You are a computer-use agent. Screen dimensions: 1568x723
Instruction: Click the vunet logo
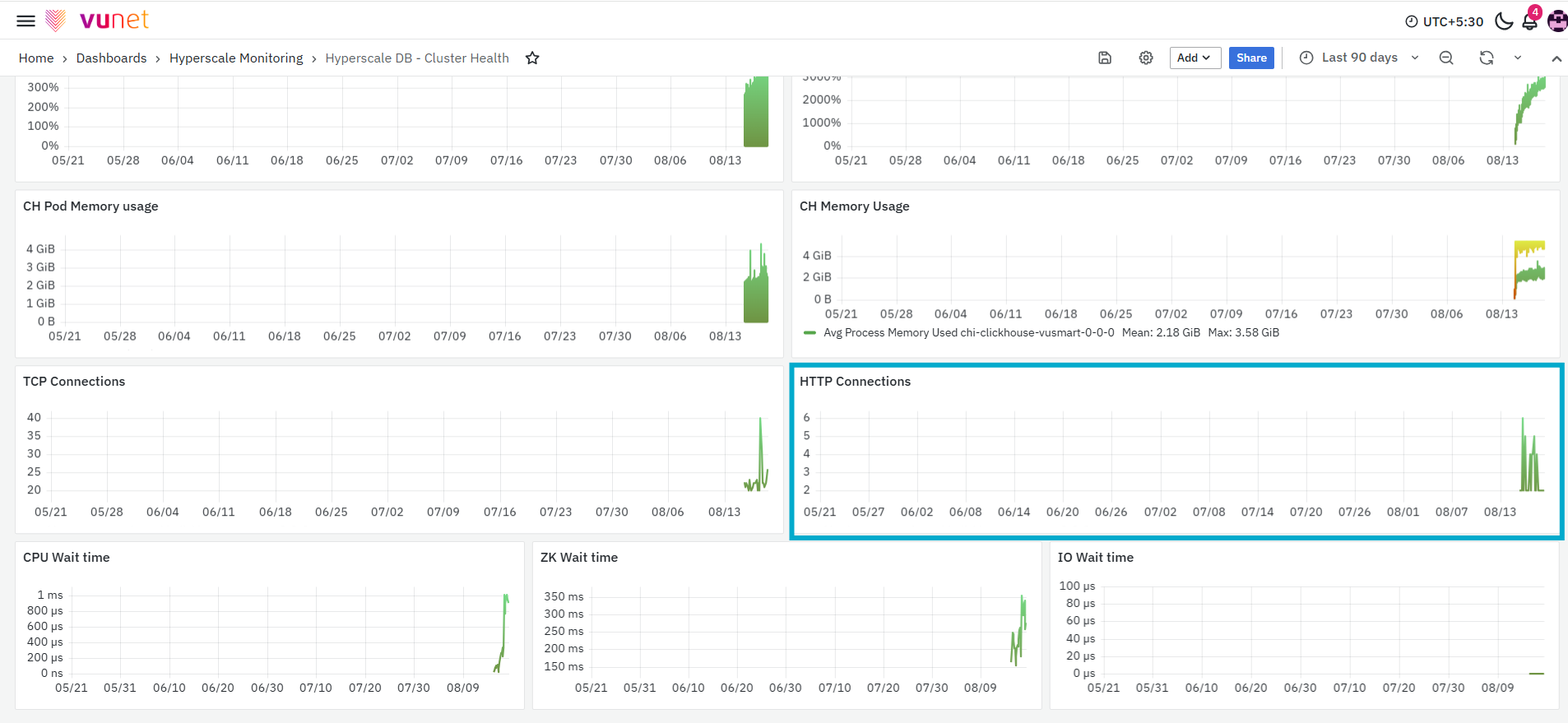click(x=96, y=20)
